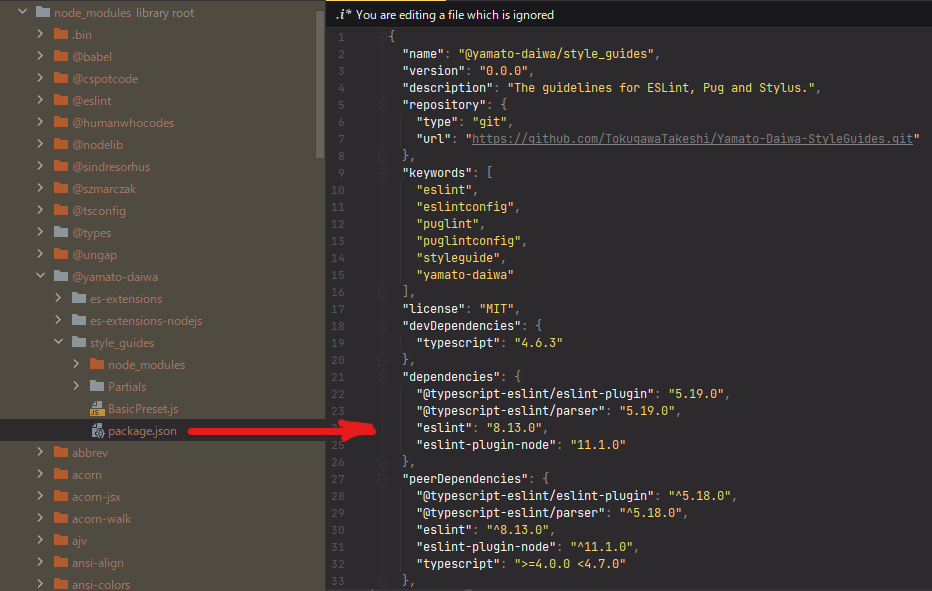Click the acorn-walk folder icon

[x=61, y=518]
